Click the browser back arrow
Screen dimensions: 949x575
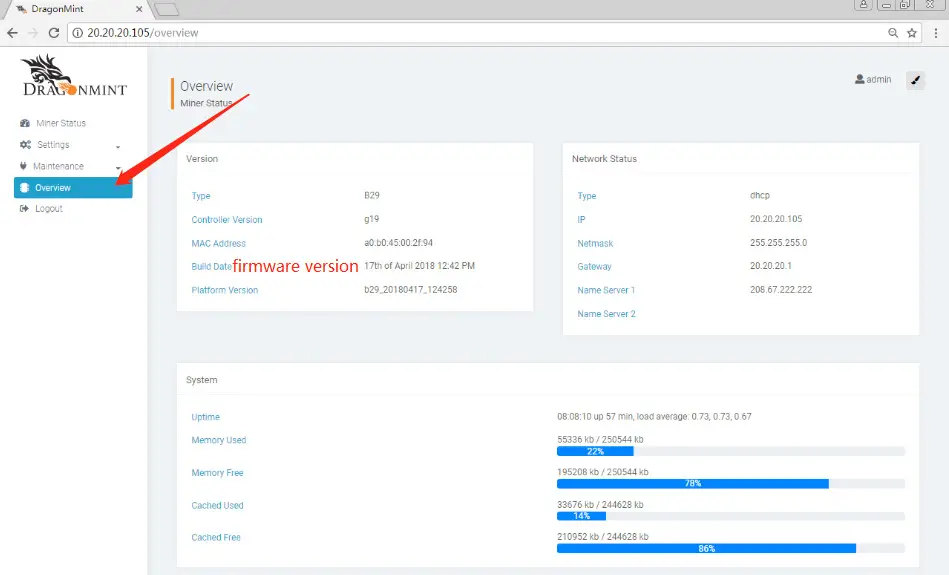click(x=12, y=33)
